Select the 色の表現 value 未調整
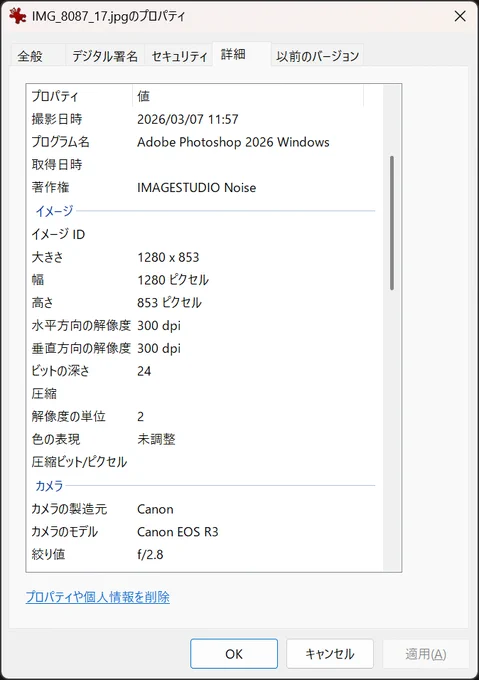This screenshot has width=479, height=680. pyautogui.click(x=156, y=439)
